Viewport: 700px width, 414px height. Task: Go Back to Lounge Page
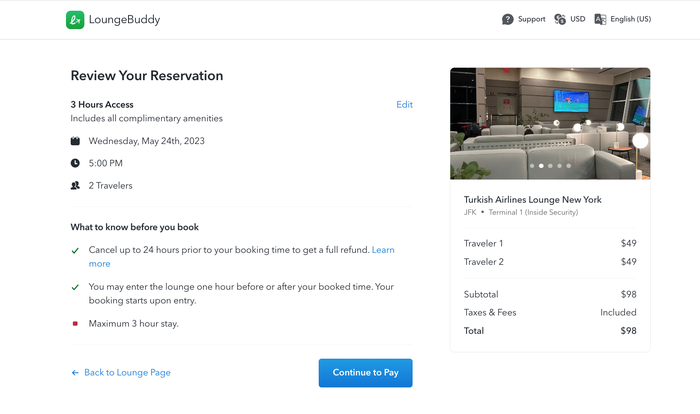tap(127, 372)
